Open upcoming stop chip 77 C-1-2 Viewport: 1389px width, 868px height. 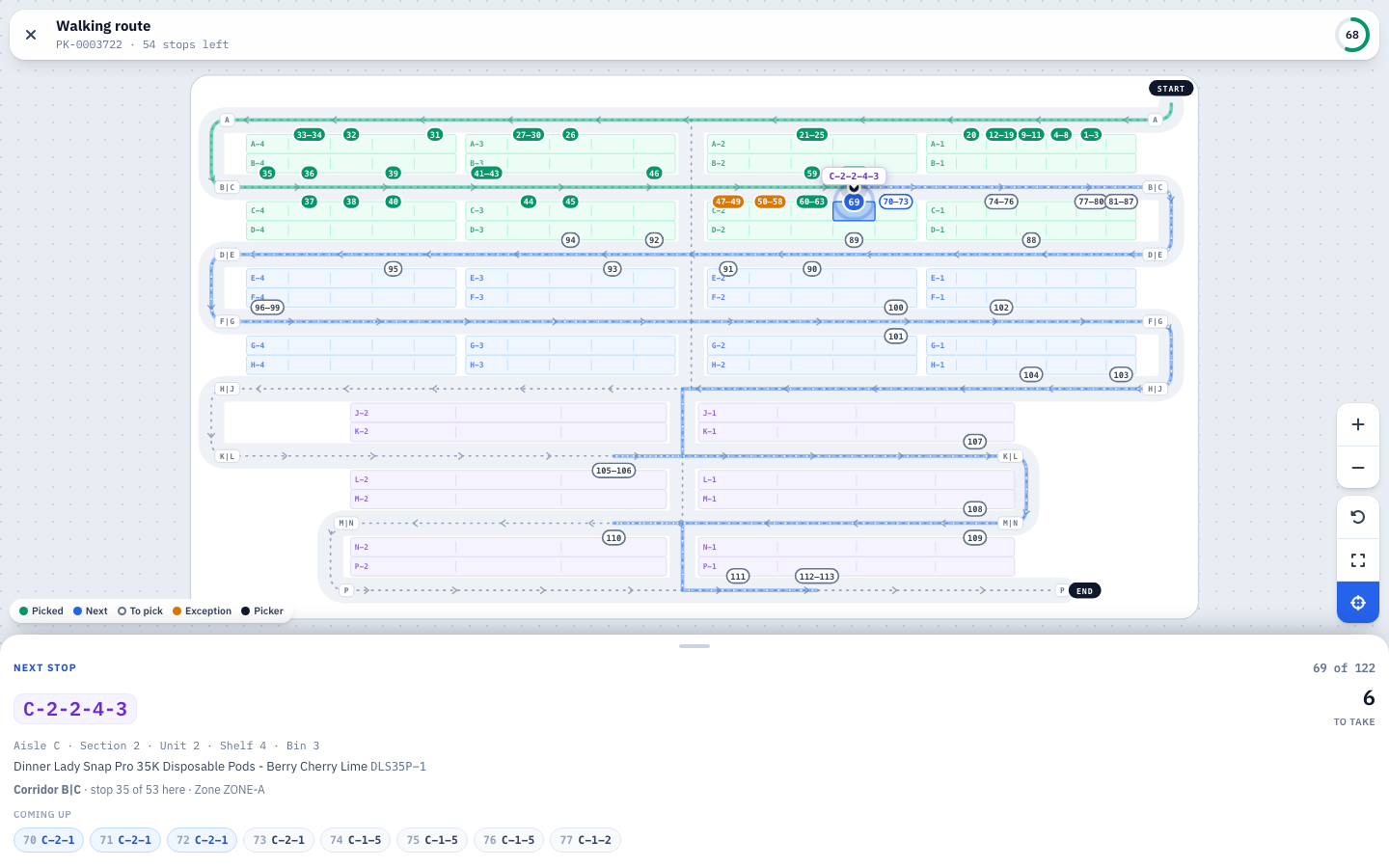click(586, 840)
